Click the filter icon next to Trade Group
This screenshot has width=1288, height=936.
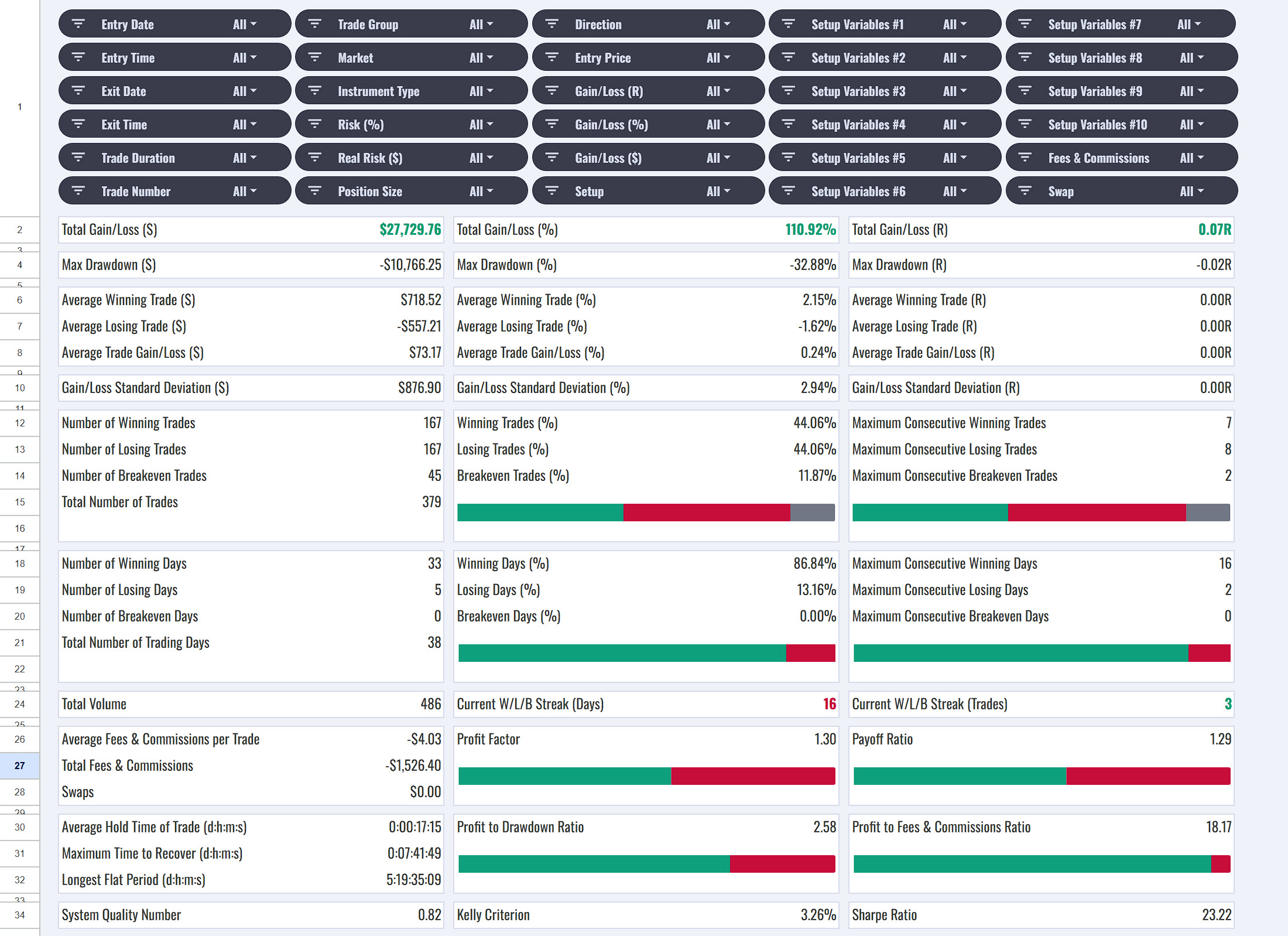click(314, 24)
